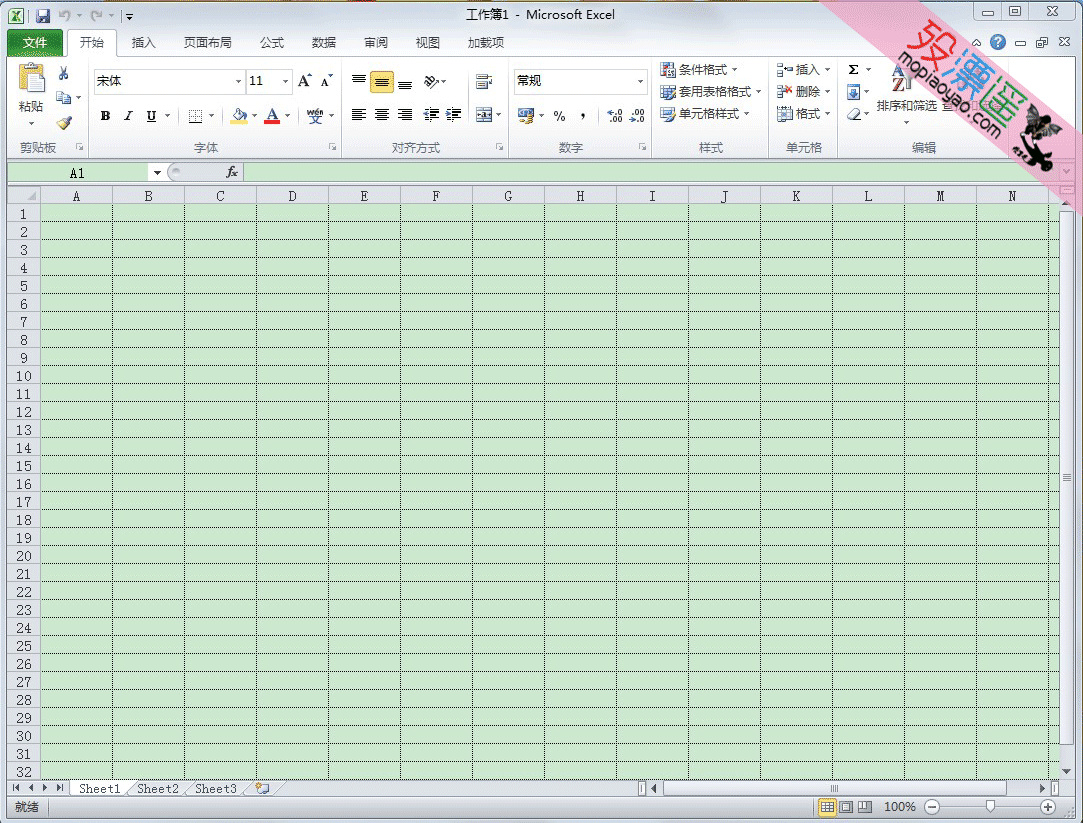Click zoom in plus button
This screenshot has height=823, width=1083.
(1048, 806)
